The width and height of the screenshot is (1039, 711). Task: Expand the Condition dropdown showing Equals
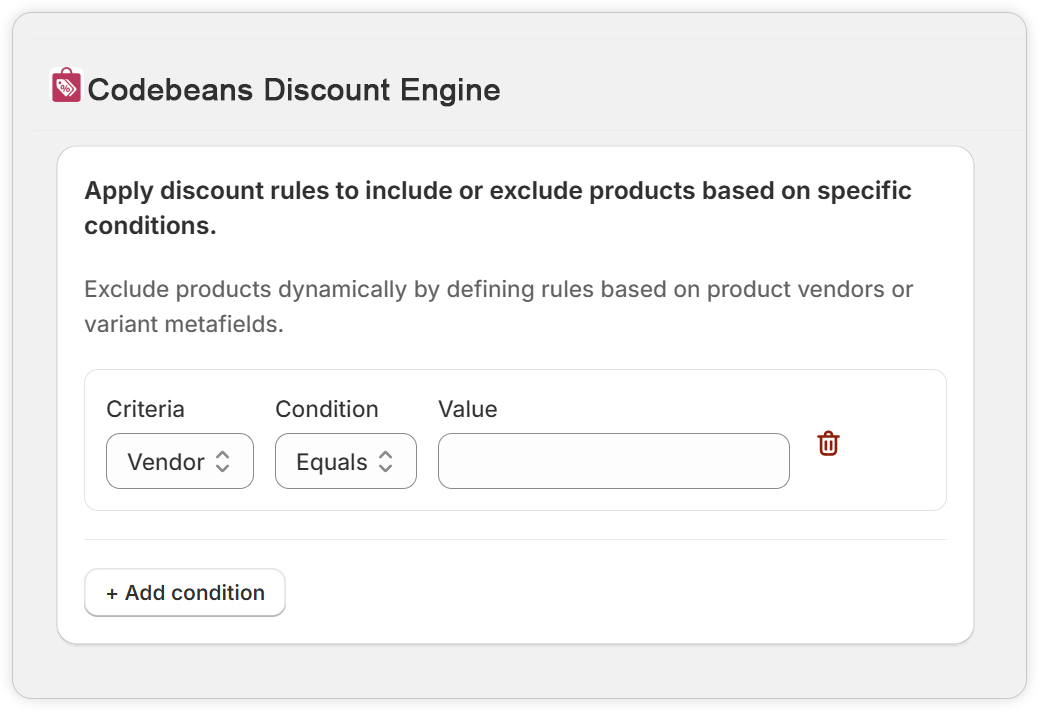point(345,461)
